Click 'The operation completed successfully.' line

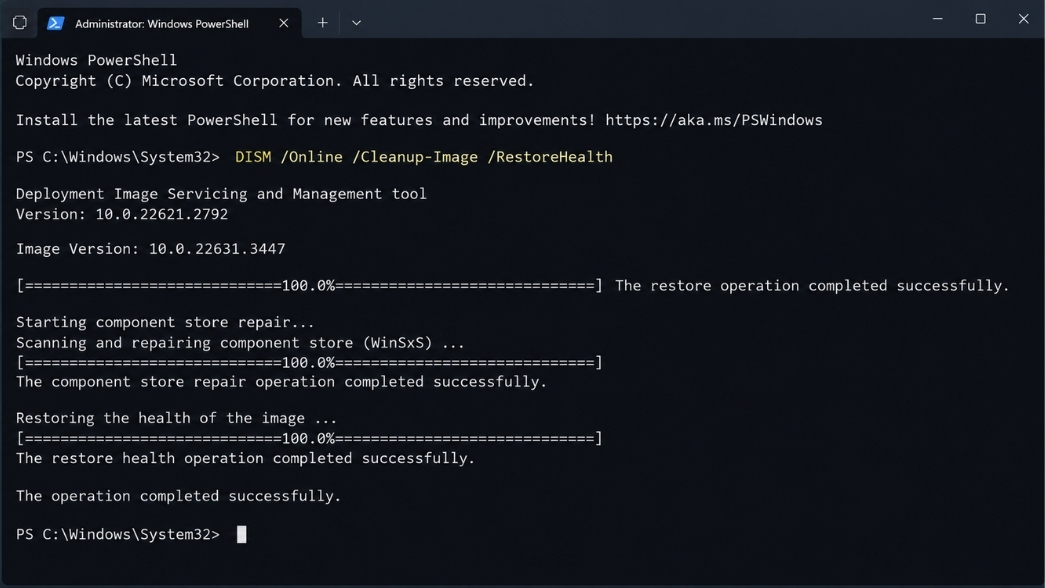179,496
